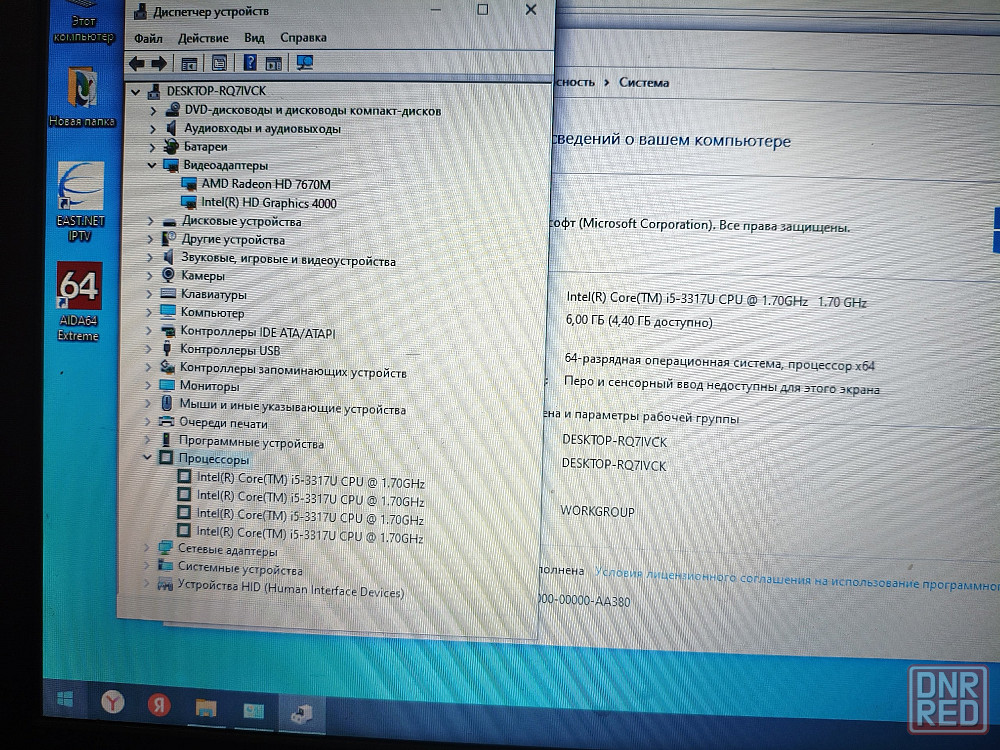Viewport: 1000px width, 750px height.
Task: Select Intel(R) HD Graphics 4000 device
Action: coord(268,203)
